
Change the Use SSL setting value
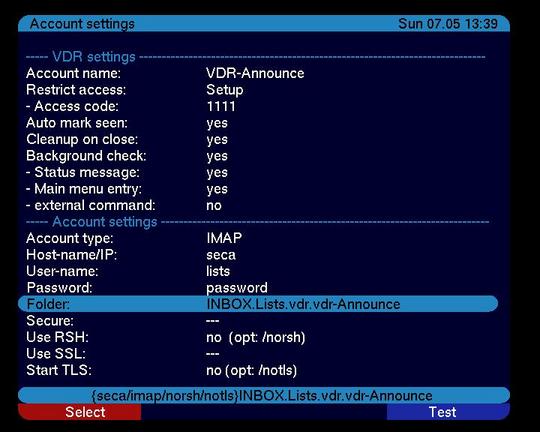[x=212, y=354]
